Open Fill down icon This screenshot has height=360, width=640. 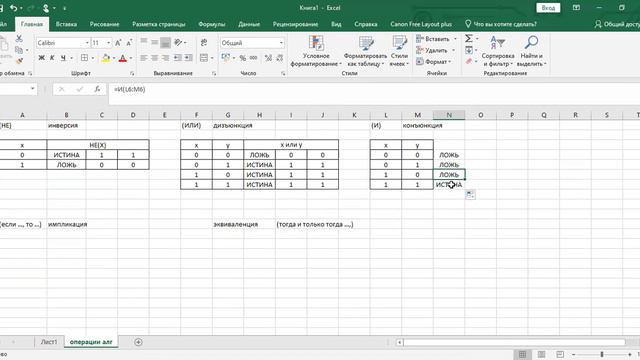[469, 50]
